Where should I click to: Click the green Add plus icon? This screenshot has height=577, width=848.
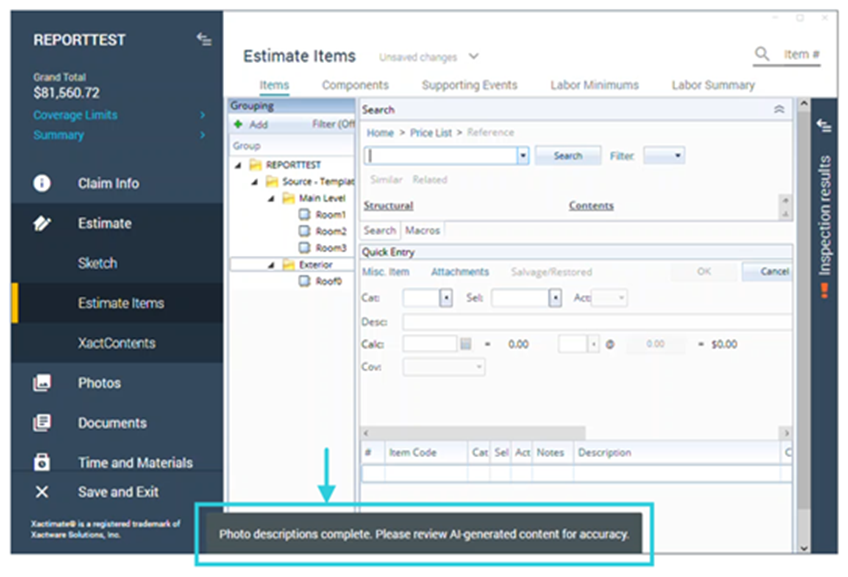[238, 124]
